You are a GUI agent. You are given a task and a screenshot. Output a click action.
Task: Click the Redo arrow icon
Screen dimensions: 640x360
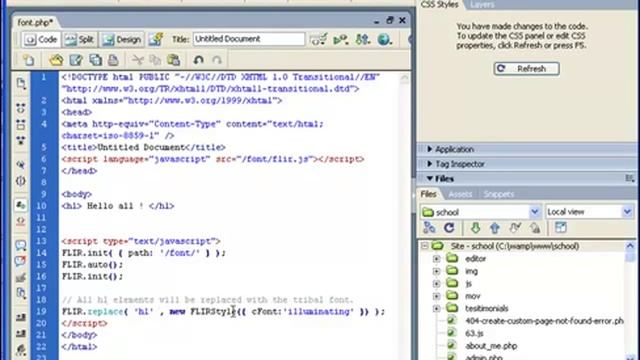[x=217, y=60]
